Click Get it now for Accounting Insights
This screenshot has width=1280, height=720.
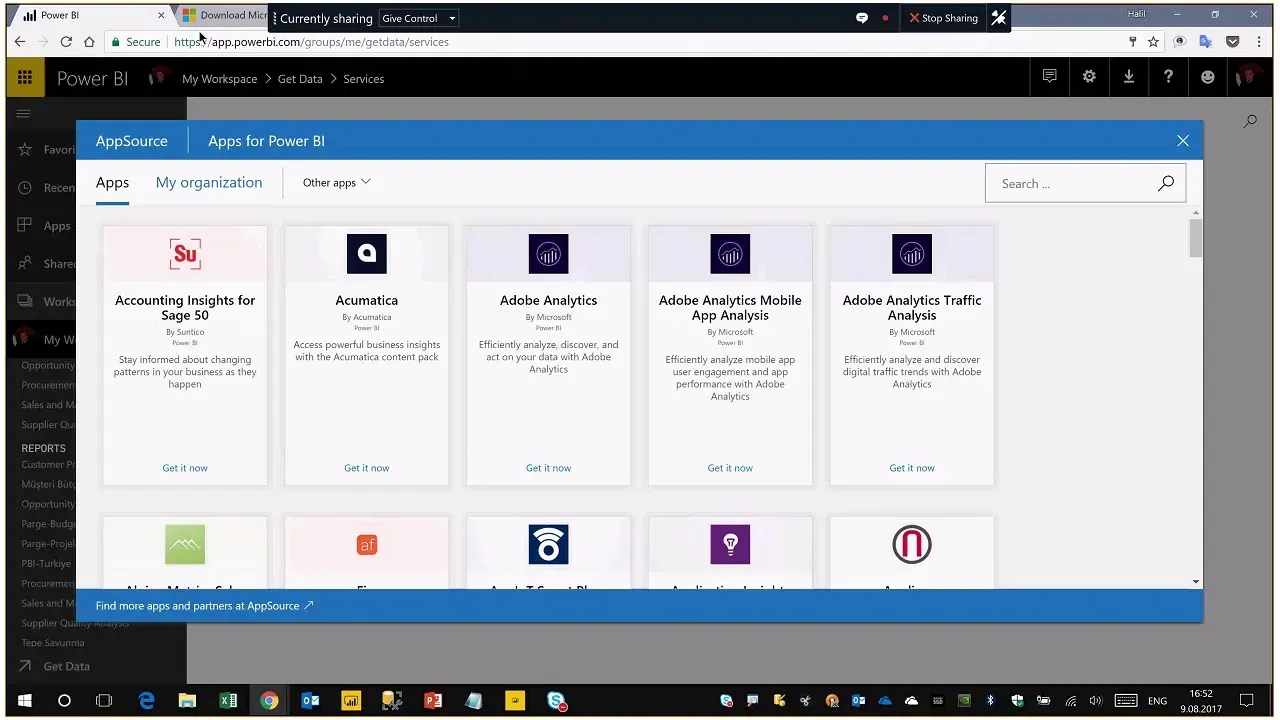(185, 468)
